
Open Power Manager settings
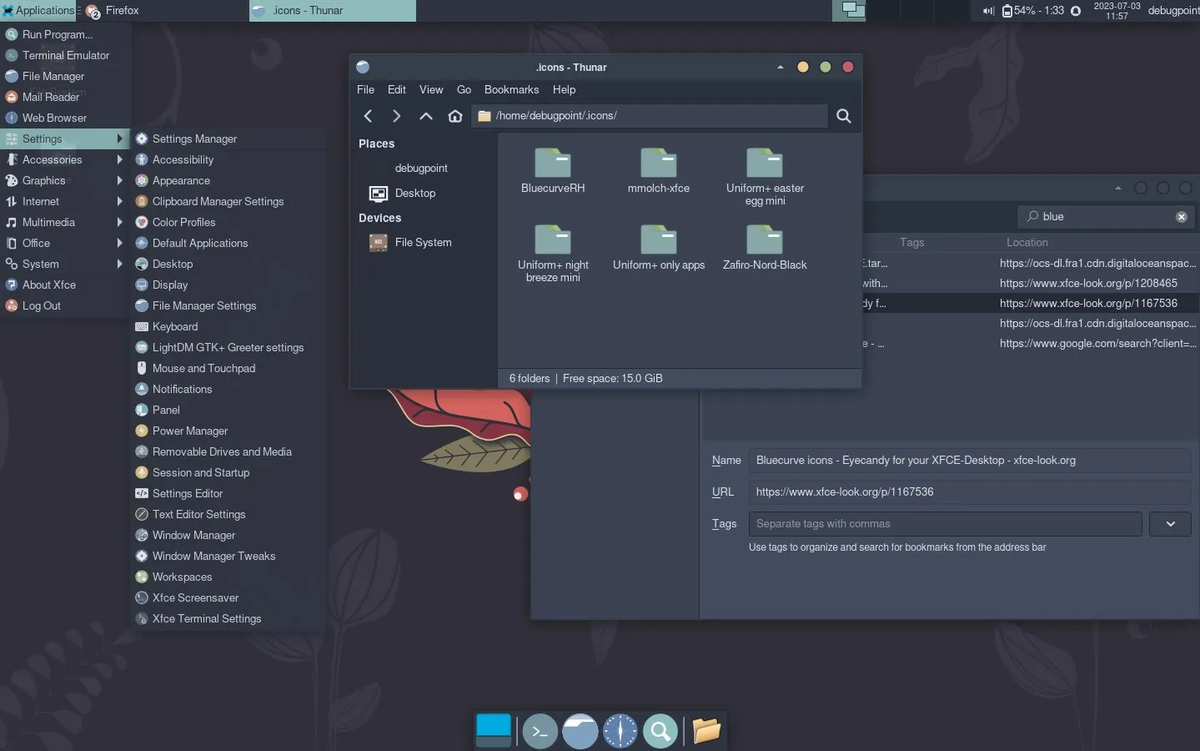tap(229, 431)
